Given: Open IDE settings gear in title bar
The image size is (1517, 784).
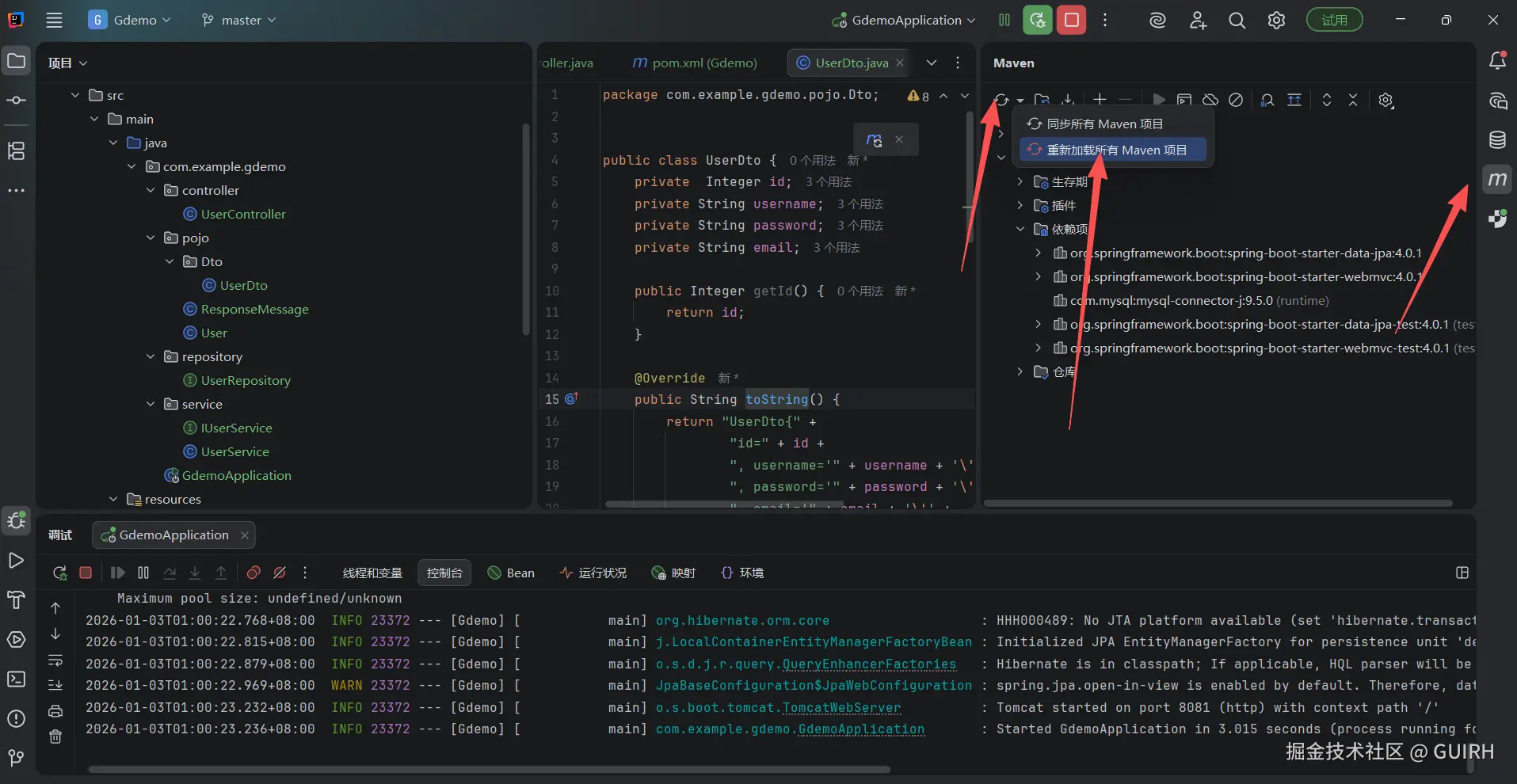Looking at the screenshot, I should click(x=1276, y=21).
